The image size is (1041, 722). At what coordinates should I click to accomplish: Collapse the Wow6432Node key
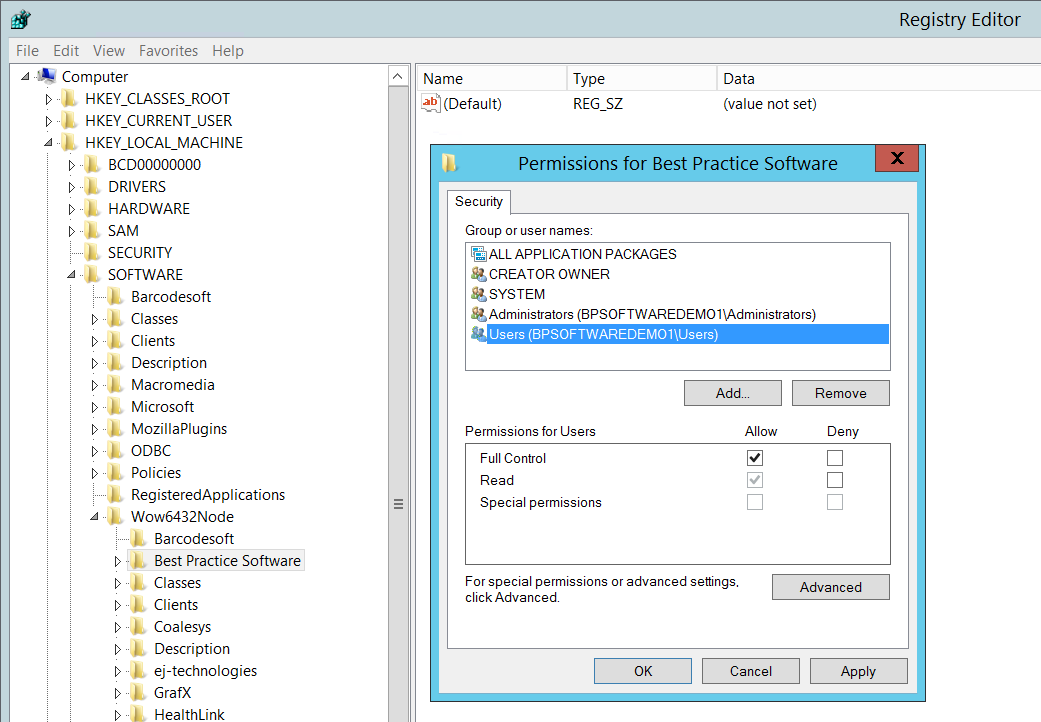click(x=94, y=516)
